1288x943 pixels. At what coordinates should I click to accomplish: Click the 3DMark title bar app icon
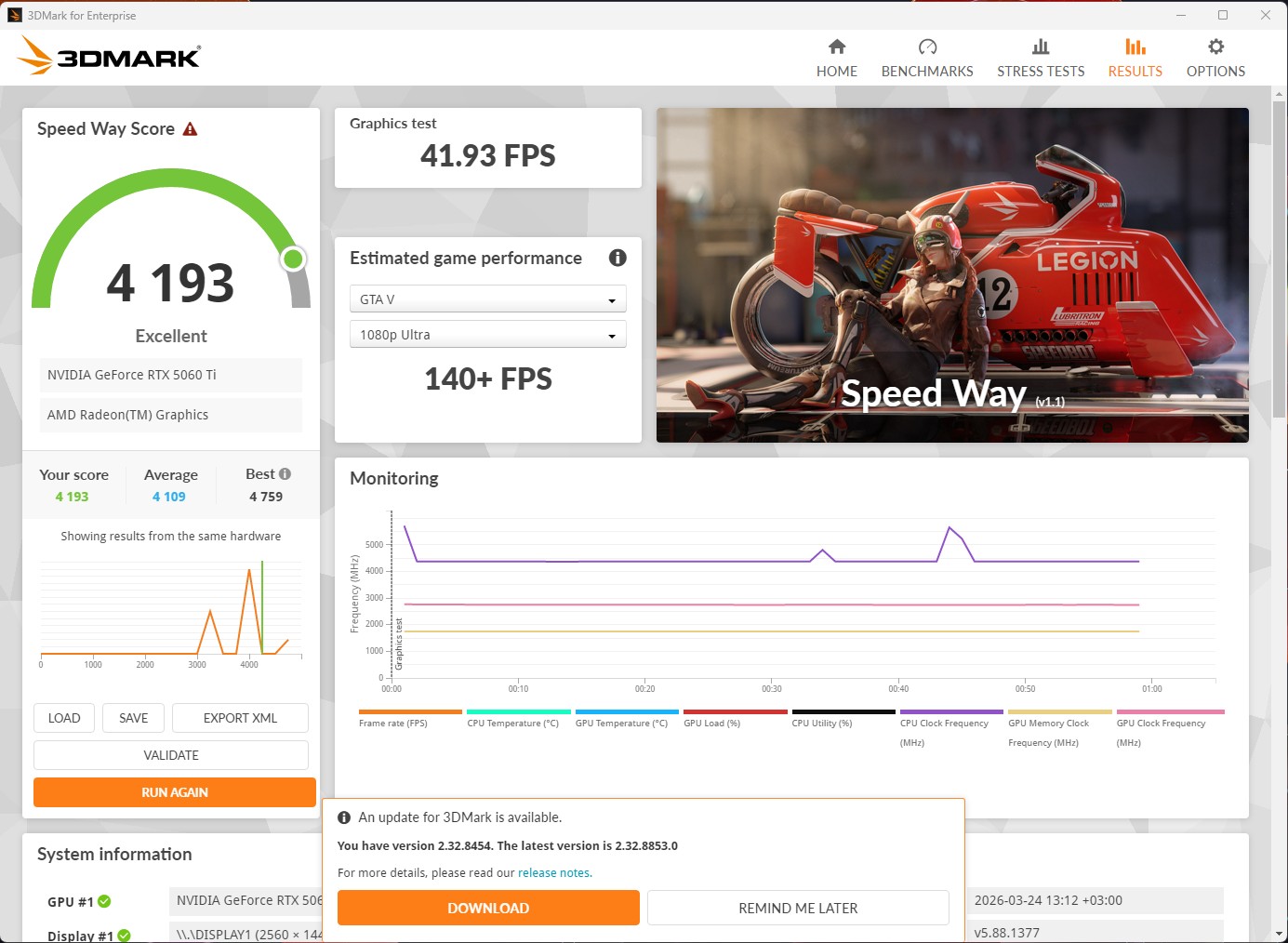point(14,15)
